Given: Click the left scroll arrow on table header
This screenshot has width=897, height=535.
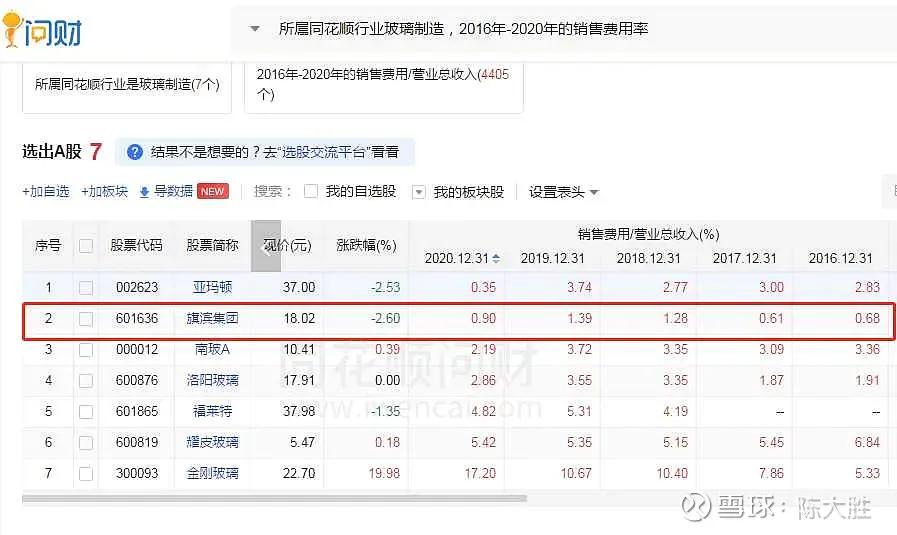Looking at the screenshot, I should pyautogui.click(x=266, y=246).
